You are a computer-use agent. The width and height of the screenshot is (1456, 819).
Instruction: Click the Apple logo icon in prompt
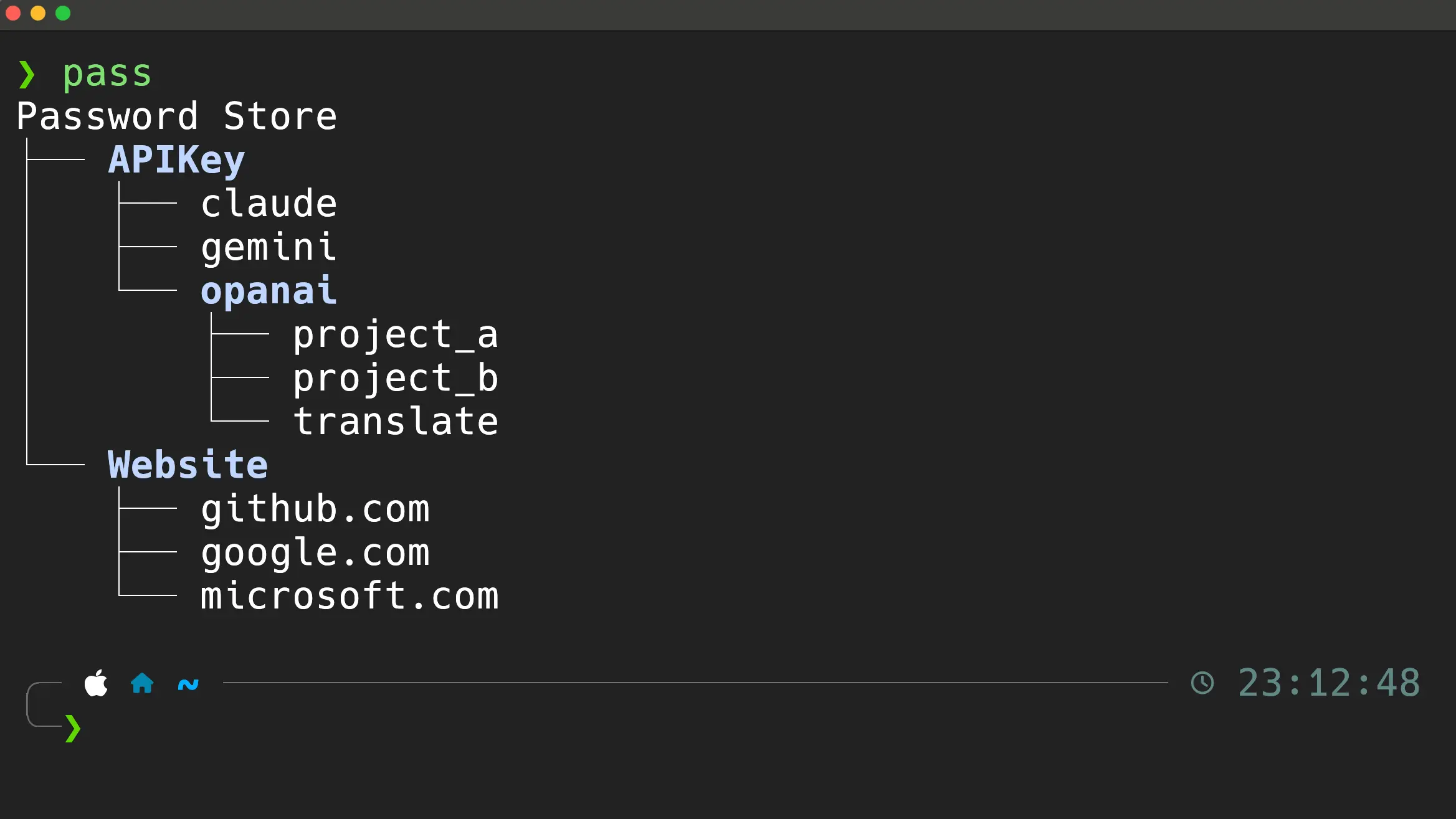click(96, 683)
